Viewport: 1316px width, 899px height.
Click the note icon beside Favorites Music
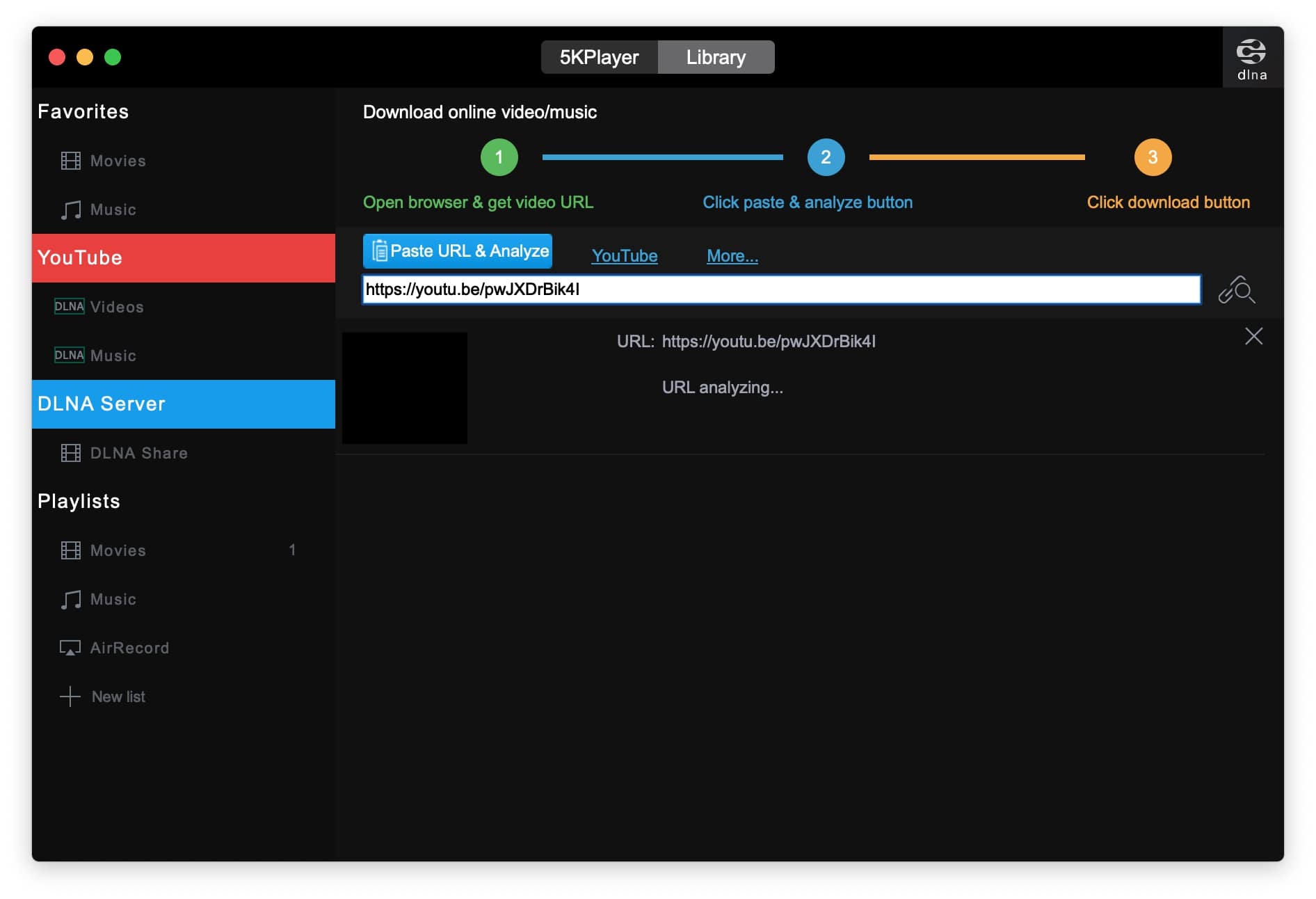70,209
